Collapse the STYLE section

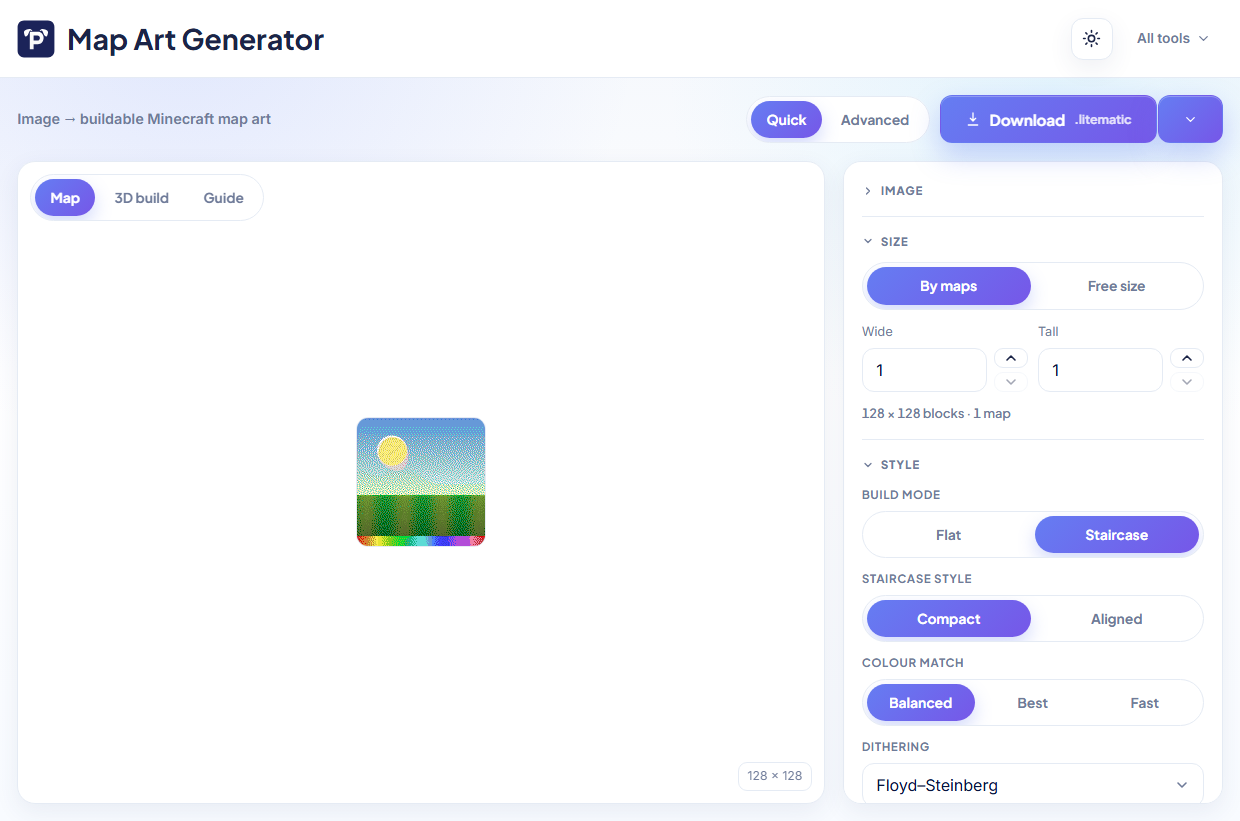tap(1033, 464)
